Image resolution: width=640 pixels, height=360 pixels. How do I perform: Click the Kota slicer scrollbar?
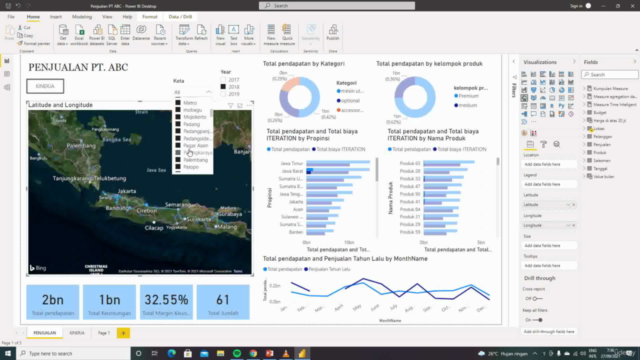[x=211, y=112]
